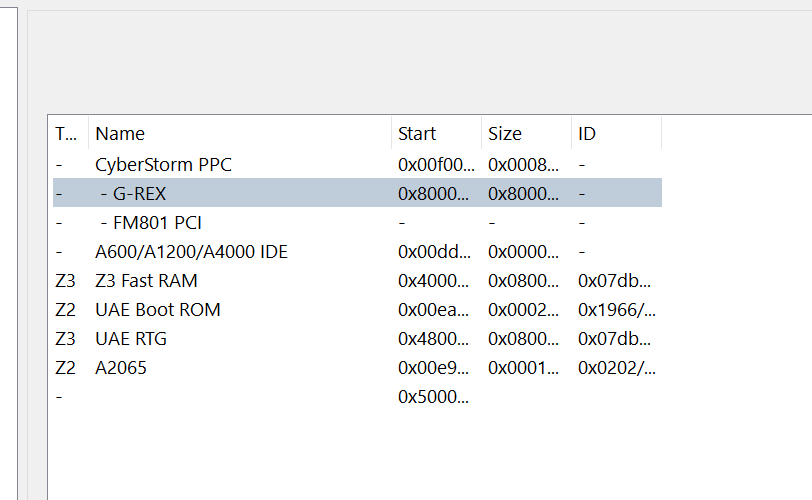The image size is (812, 500).
Task: Sort entries by the Size column
Action: pyautogui.click(x=505, y=133)
